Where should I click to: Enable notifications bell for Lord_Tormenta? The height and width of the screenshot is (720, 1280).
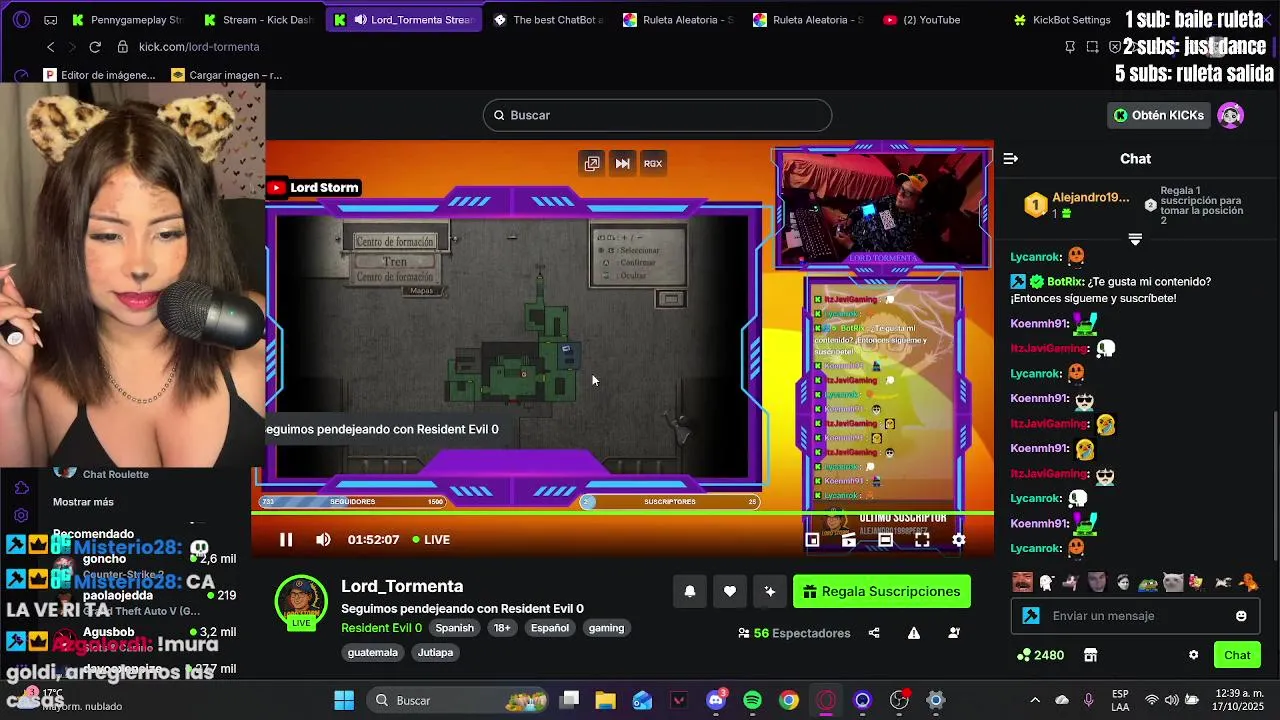click(689, 591)
